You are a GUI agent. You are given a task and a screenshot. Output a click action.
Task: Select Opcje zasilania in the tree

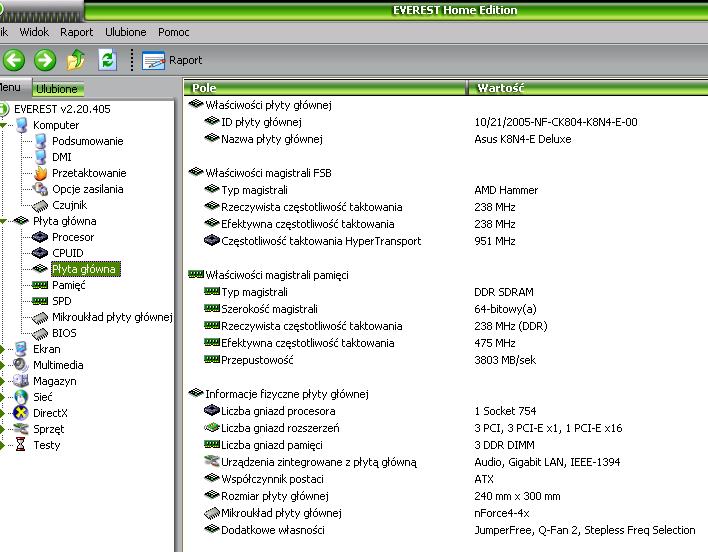click(x=88, y=189)
